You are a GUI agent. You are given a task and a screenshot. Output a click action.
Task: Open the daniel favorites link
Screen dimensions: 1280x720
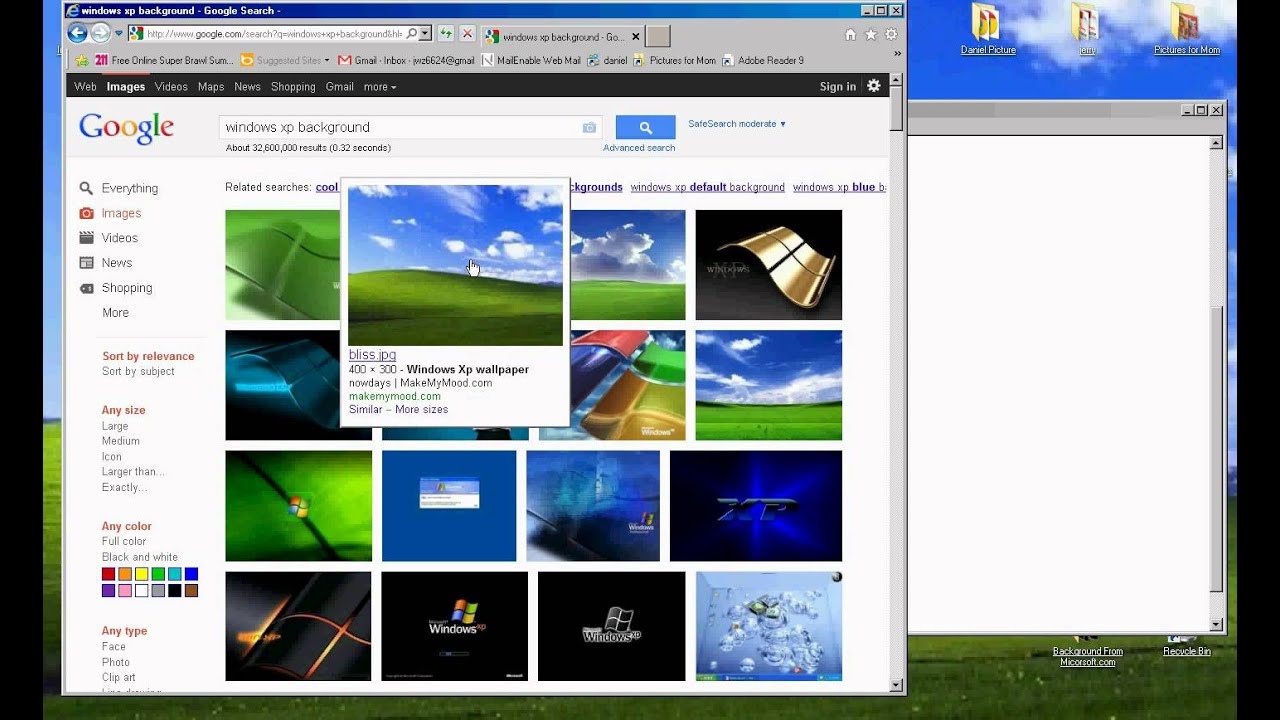(607, 60)
